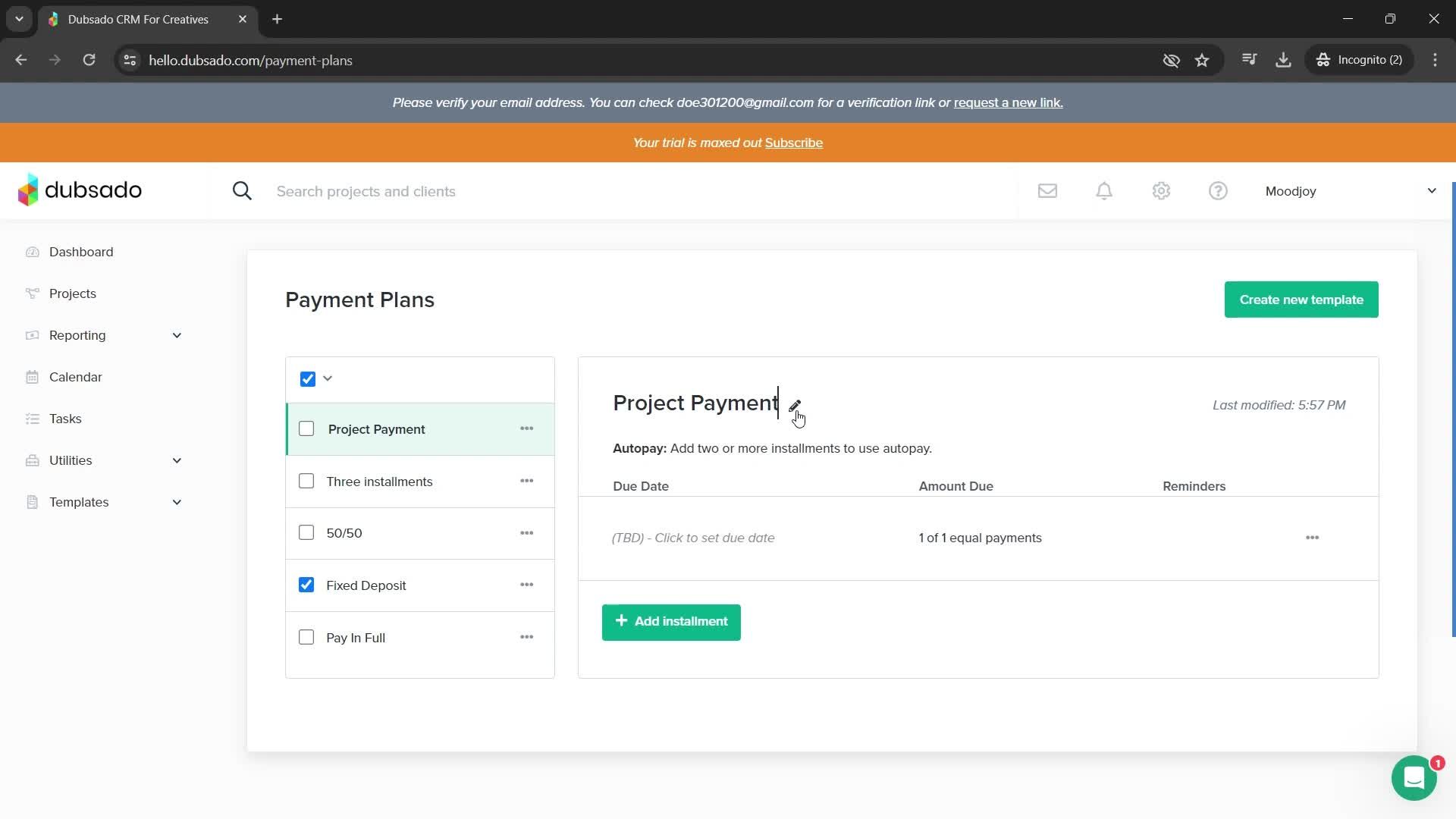Click the search magnifier icon
The image size is (1456, 819).
pyautogui.click(x=242, y=191)
